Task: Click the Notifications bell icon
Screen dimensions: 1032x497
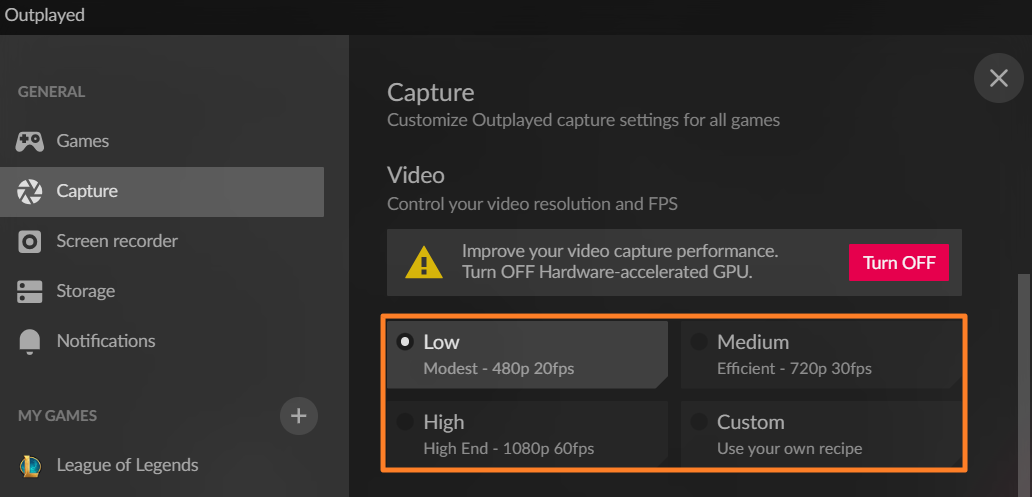Action: coord(30,341)
